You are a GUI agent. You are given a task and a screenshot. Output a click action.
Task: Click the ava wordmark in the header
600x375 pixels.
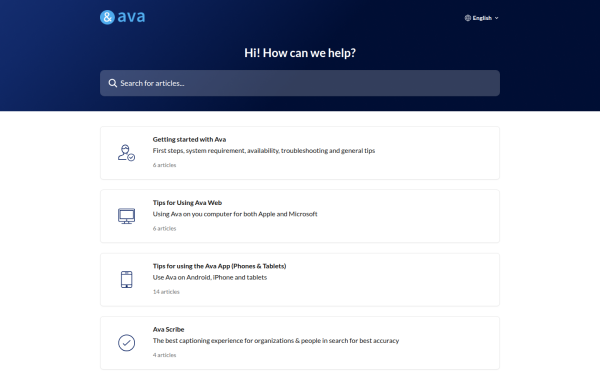[x=131, y=17]
